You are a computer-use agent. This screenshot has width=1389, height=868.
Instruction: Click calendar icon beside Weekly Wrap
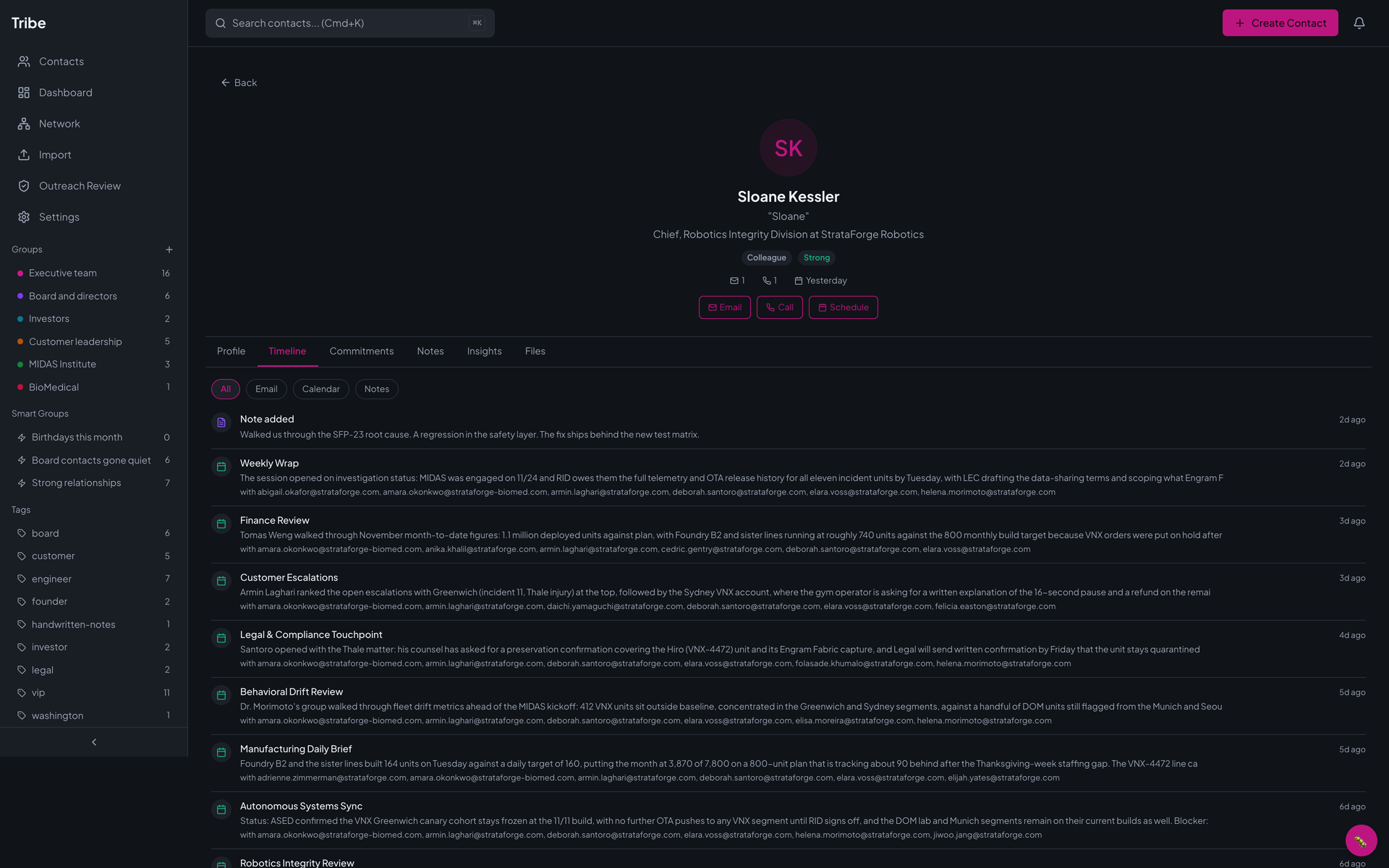pos(221,467)
